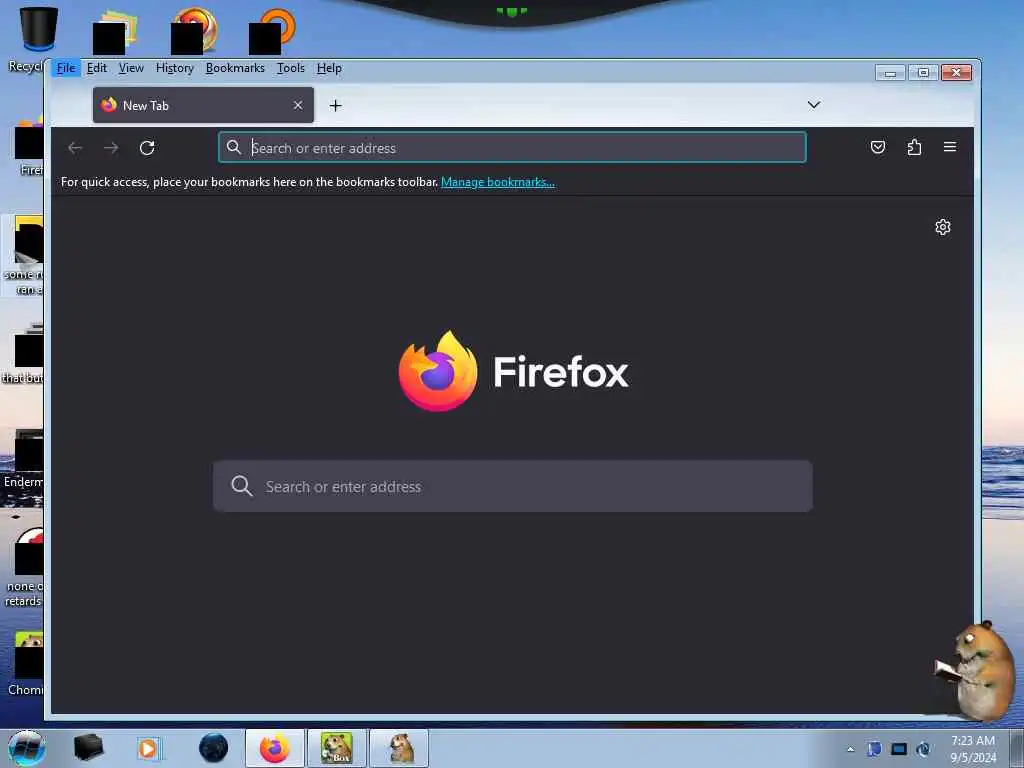Image resolution: width=1024 pixels, height=768 pixels.
Task: Close the New Tab tab
Action: click(x=298, y=105)
